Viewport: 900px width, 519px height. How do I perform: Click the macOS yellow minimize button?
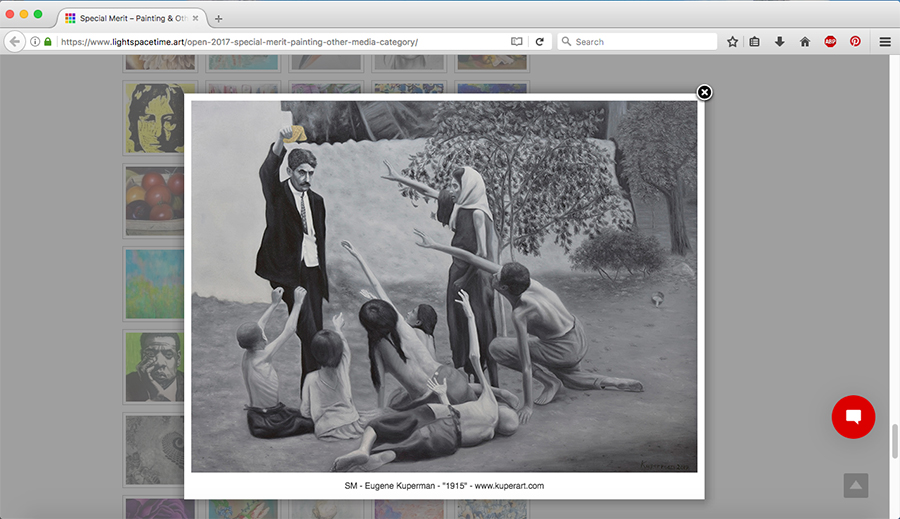click(x=24, y=14)
